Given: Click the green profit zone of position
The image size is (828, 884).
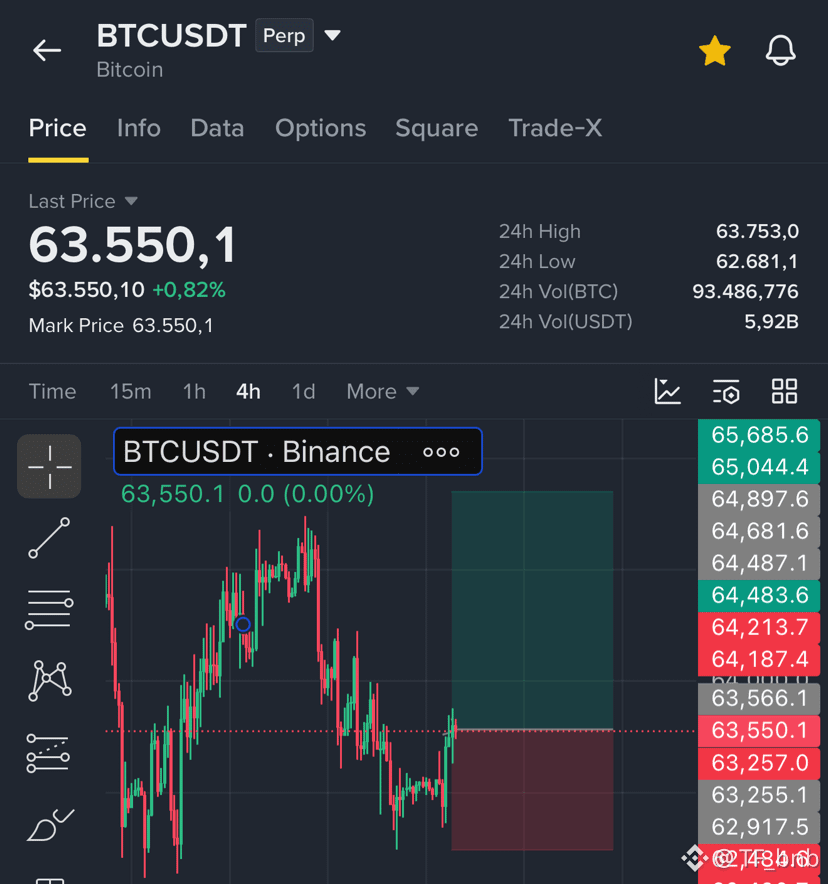Looking at the screenshot, I should coord(532,610).
